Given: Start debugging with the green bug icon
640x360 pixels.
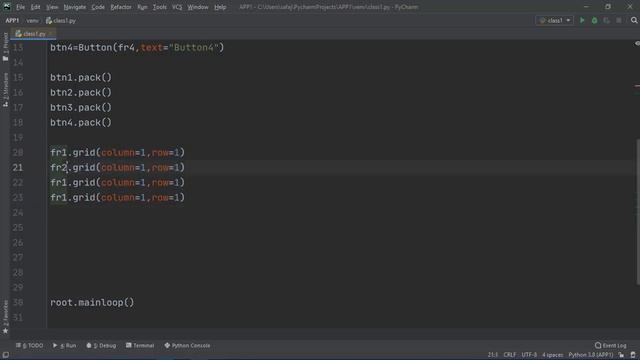Looking at the screenshot, I should (x=594, y=20).
